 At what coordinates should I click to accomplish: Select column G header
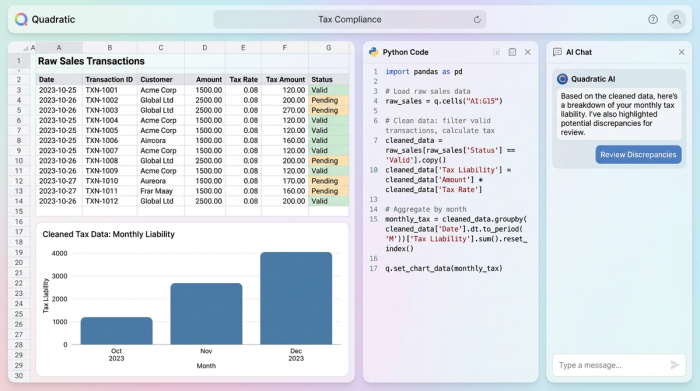(x=329, y=48)
